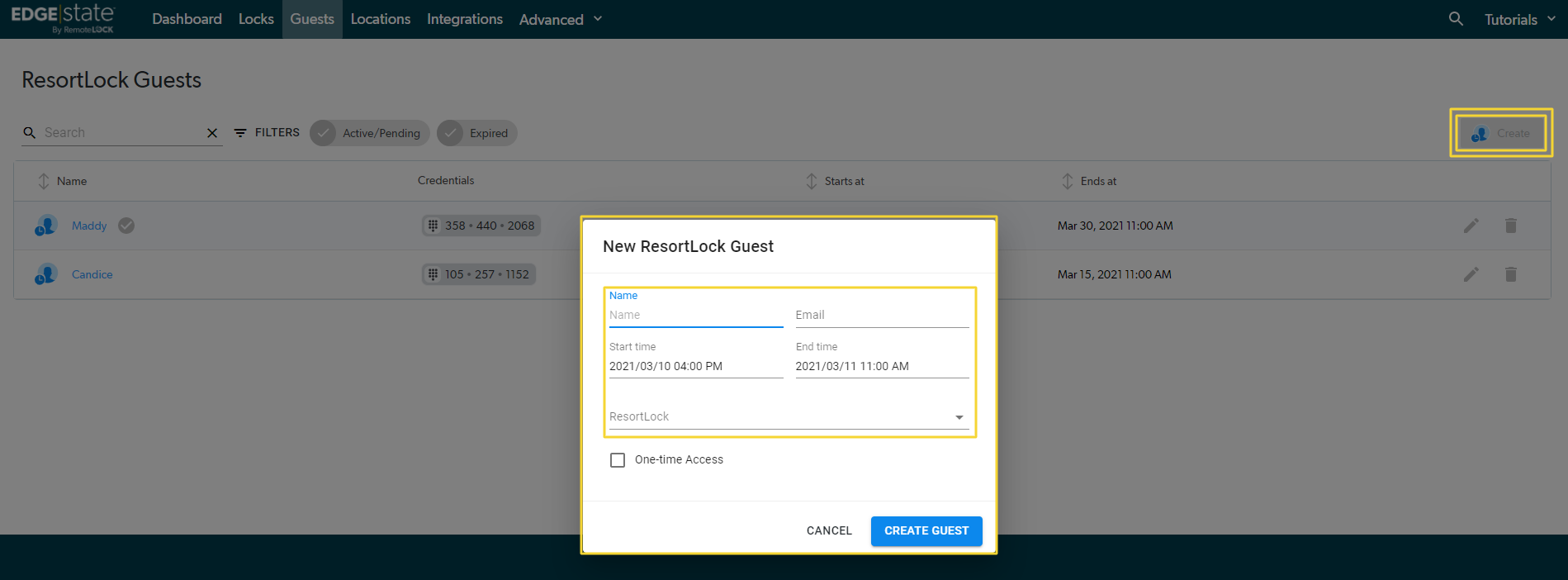Toggle the Active/Pending filter chip

369,133
